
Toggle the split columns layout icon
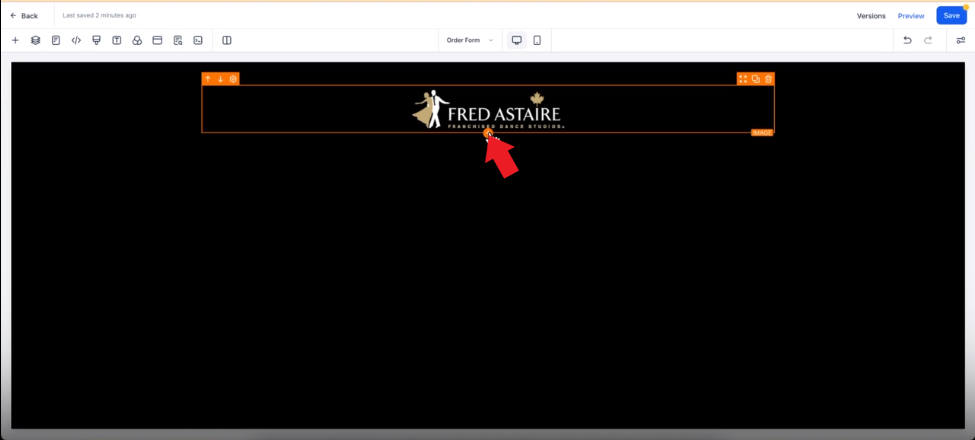[227, 40]
